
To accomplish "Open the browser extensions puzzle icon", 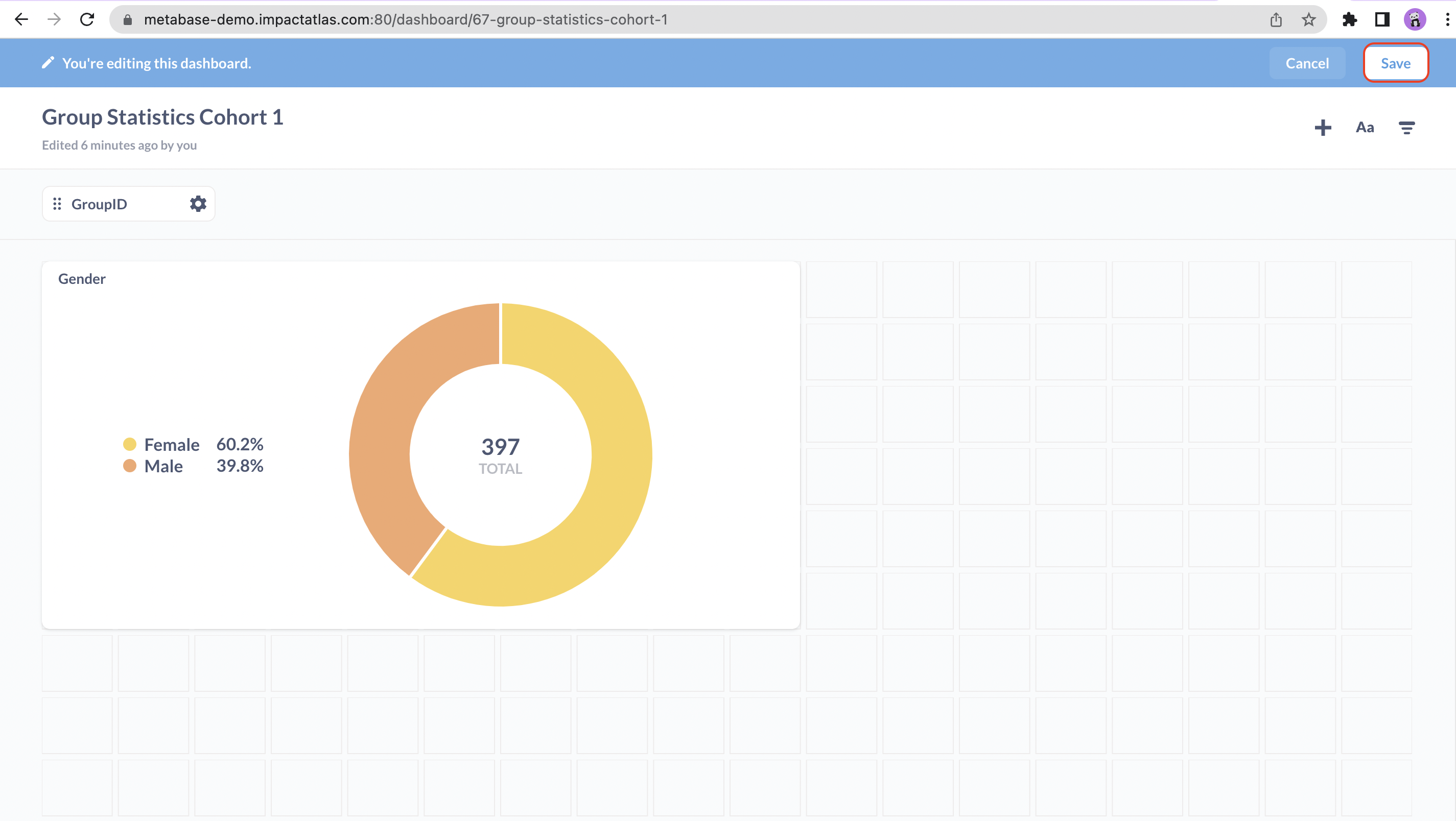I will click(1349, 20).
